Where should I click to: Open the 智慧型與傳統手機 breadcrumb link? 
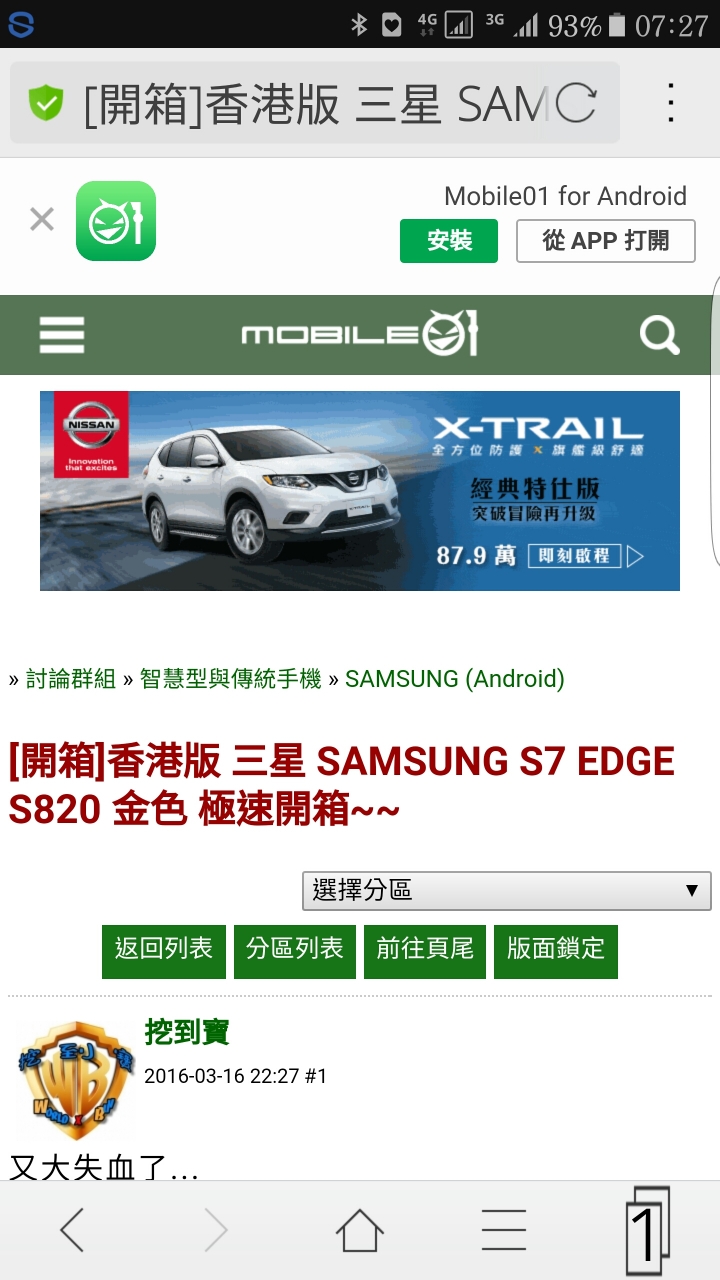pyautogui.click(x=231, y=680)
